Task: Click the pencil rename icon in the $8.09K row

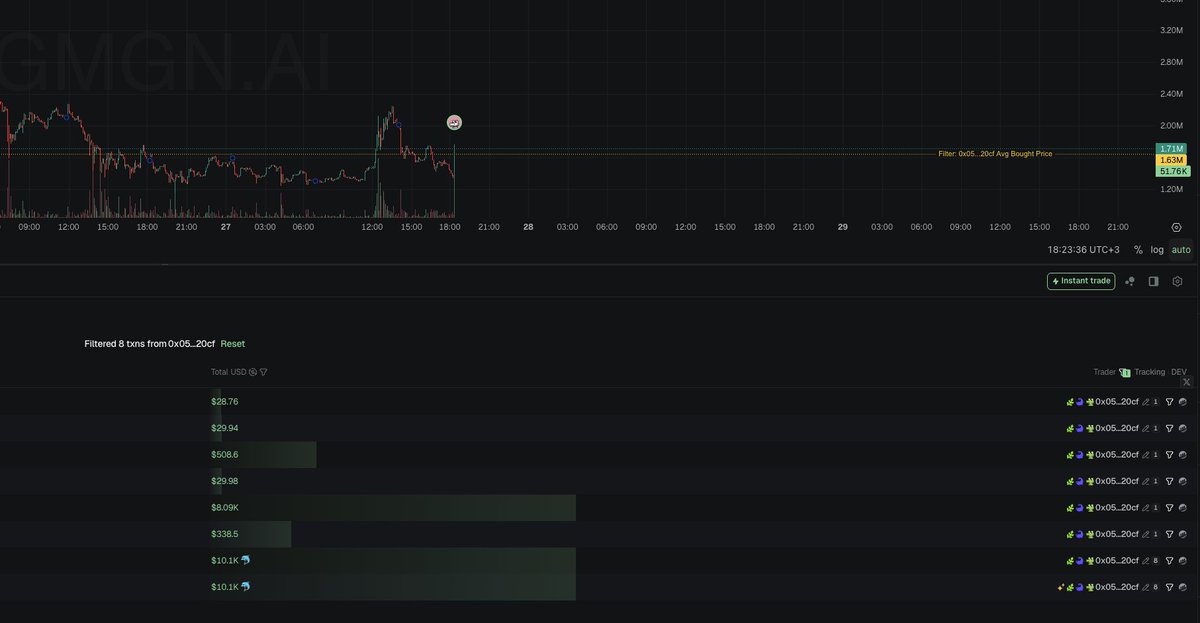Action: 1146,508
